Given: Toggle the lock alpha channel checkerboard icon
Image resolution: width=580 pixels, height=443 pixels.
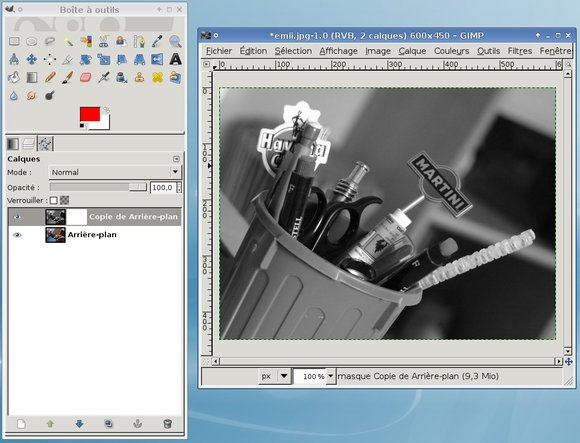Looking at the screenshot, I should click(x=65, y=200).
